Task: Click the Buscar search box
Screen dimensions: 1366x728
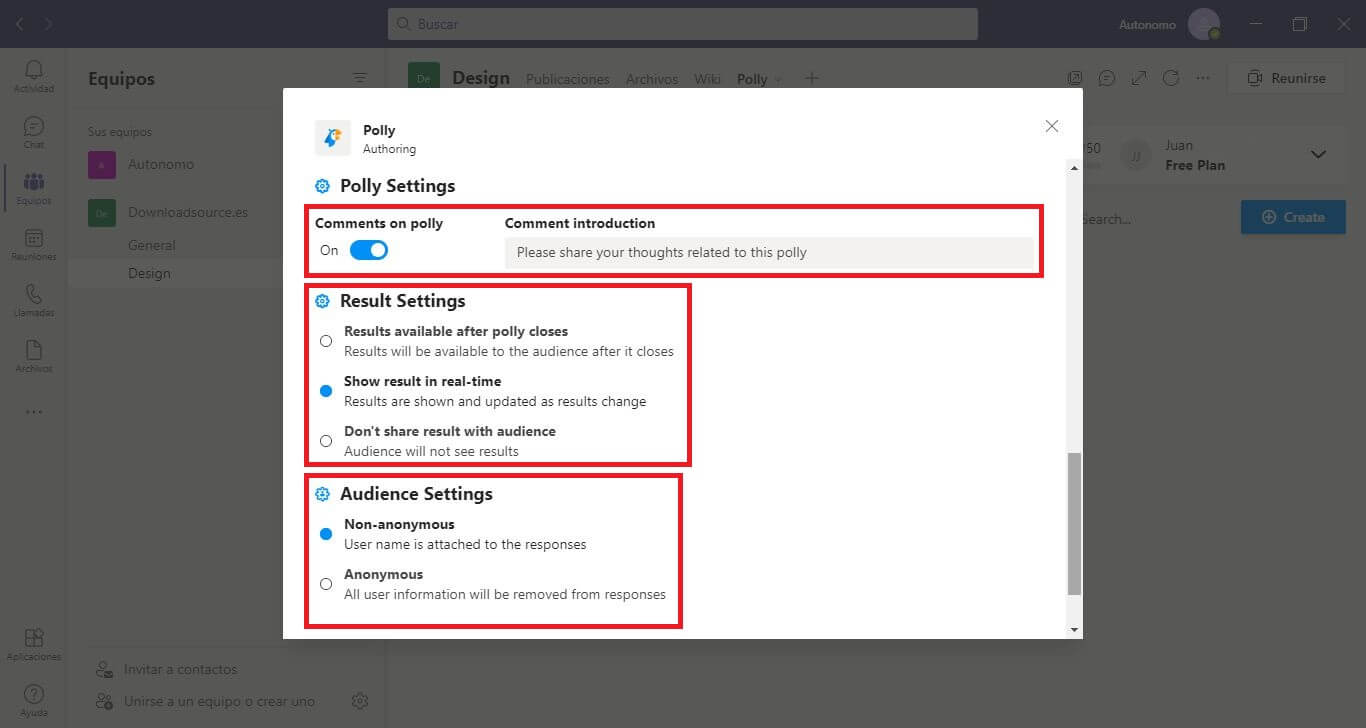Action: [x=683, y=24]
